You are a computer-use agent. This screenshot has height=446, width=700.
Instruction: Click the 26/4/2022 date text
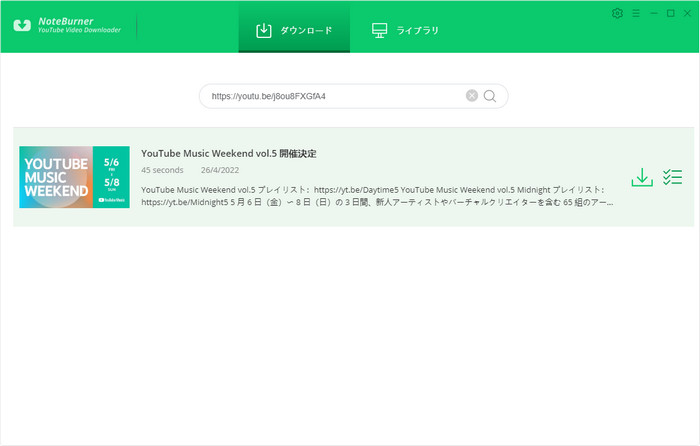point(220,170)
